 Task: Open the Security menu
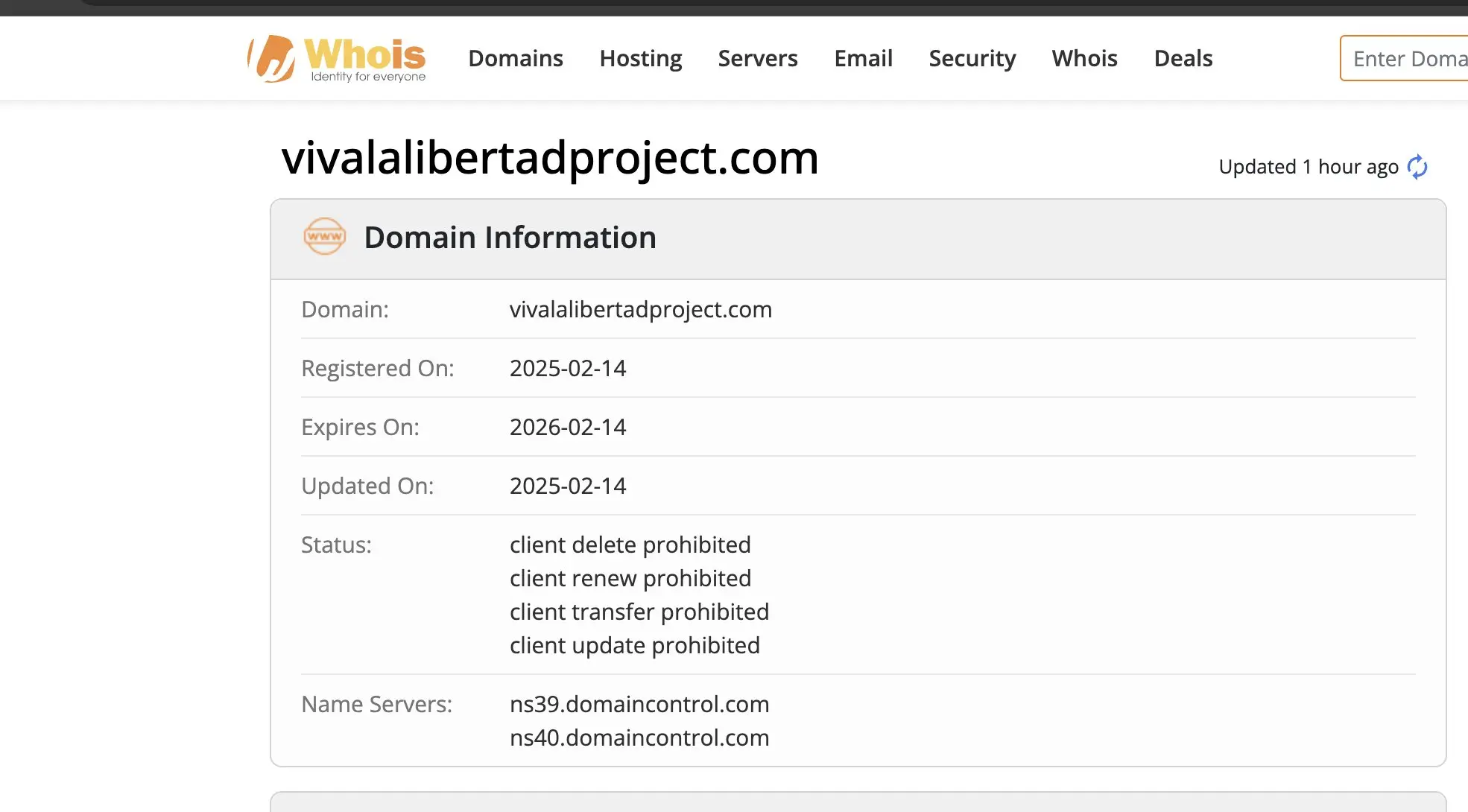[x=972, y=58]
